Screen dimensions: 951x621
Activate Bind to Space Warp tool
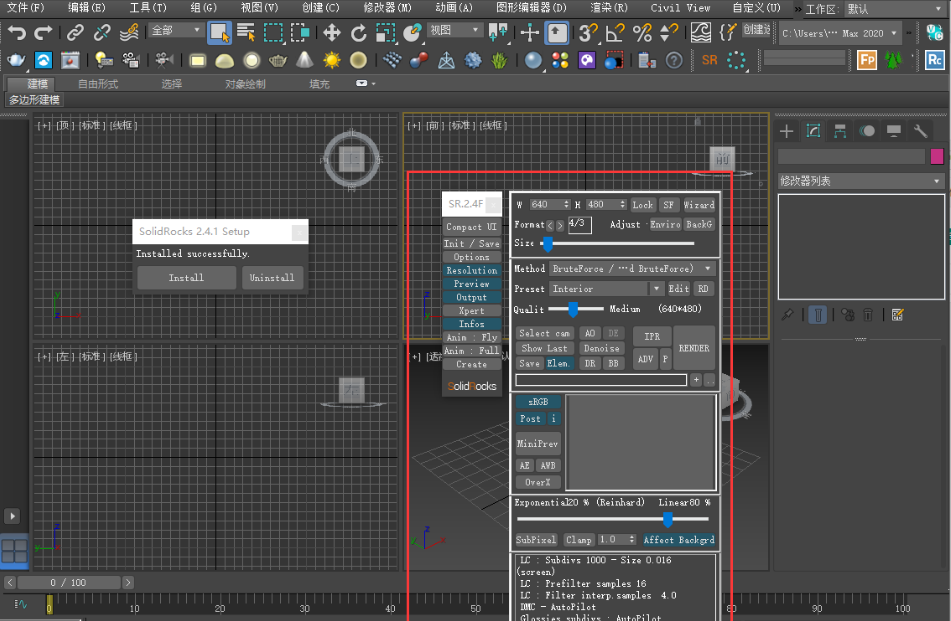coord(129,32)
